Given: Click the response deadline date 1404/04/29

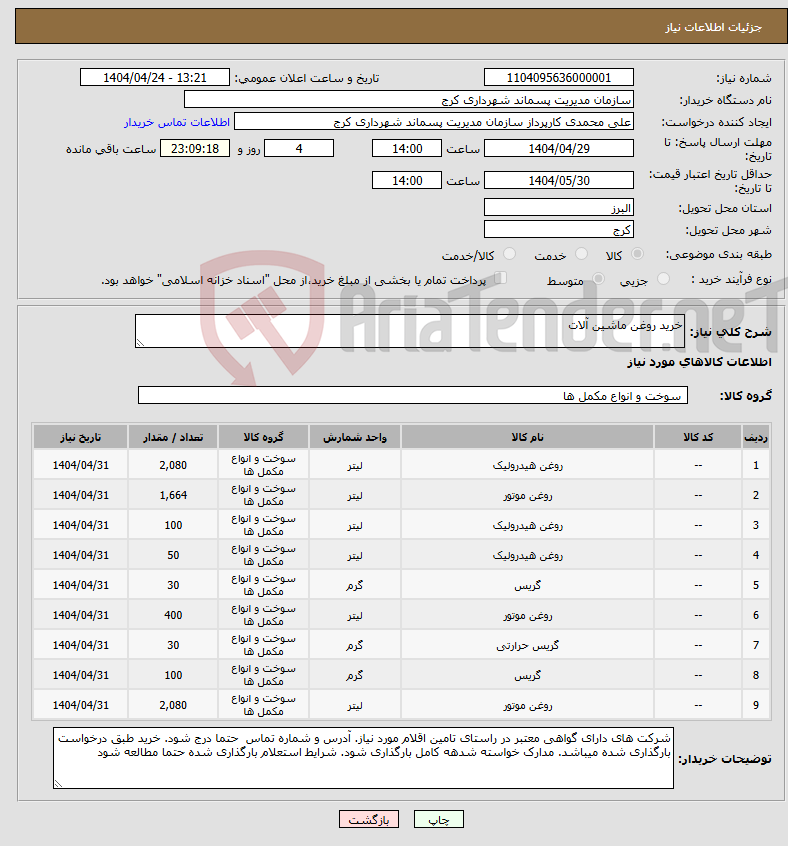Looking at the screenshot, I should [x=559, y=148].
